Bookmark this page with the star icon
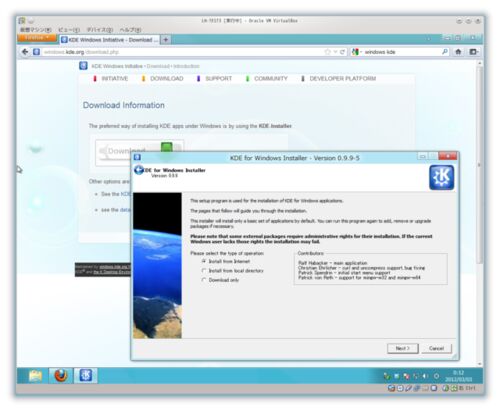 (x=328, y=52)
